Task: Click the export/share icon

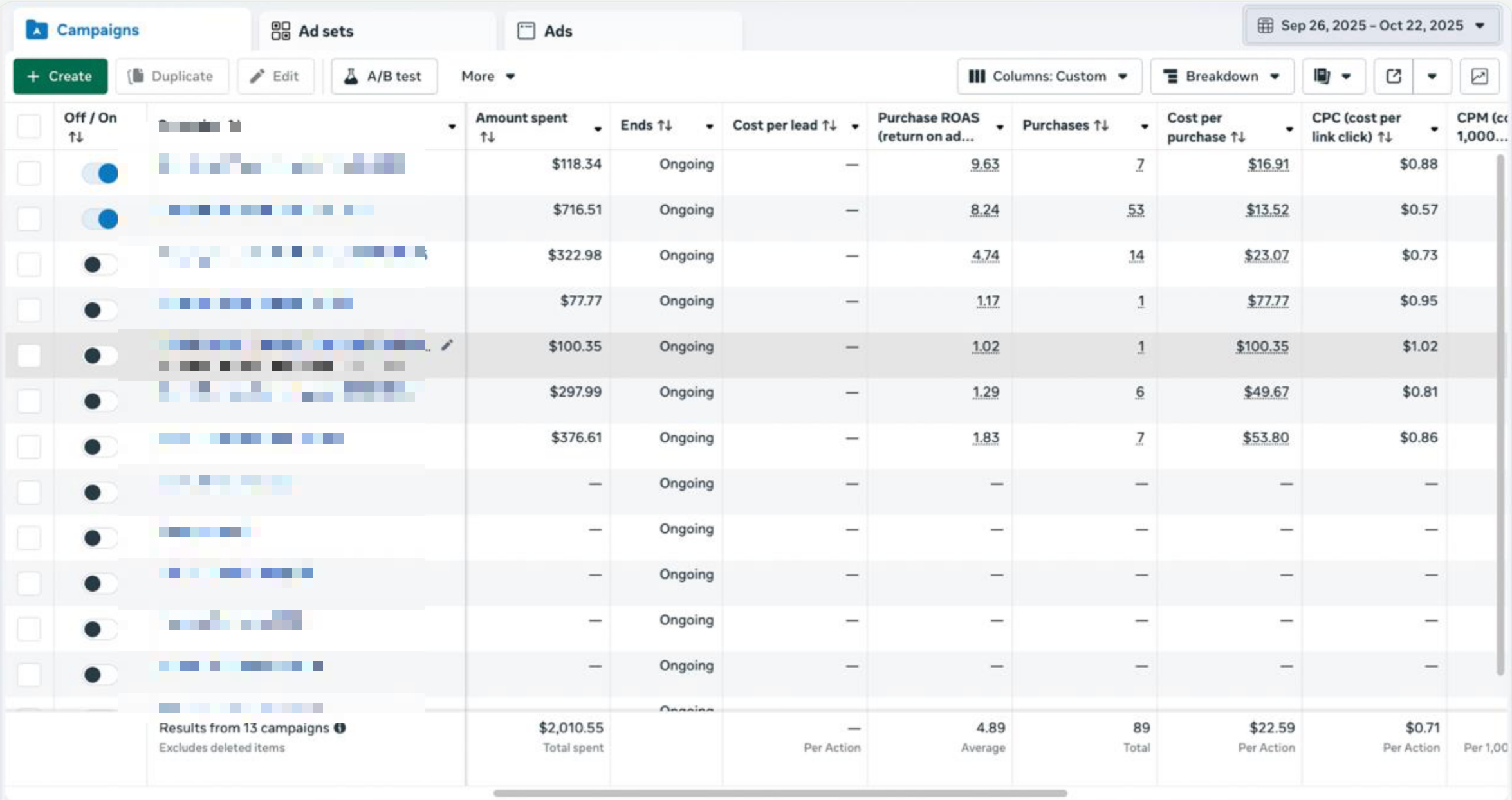Action: coord(1394,76)
